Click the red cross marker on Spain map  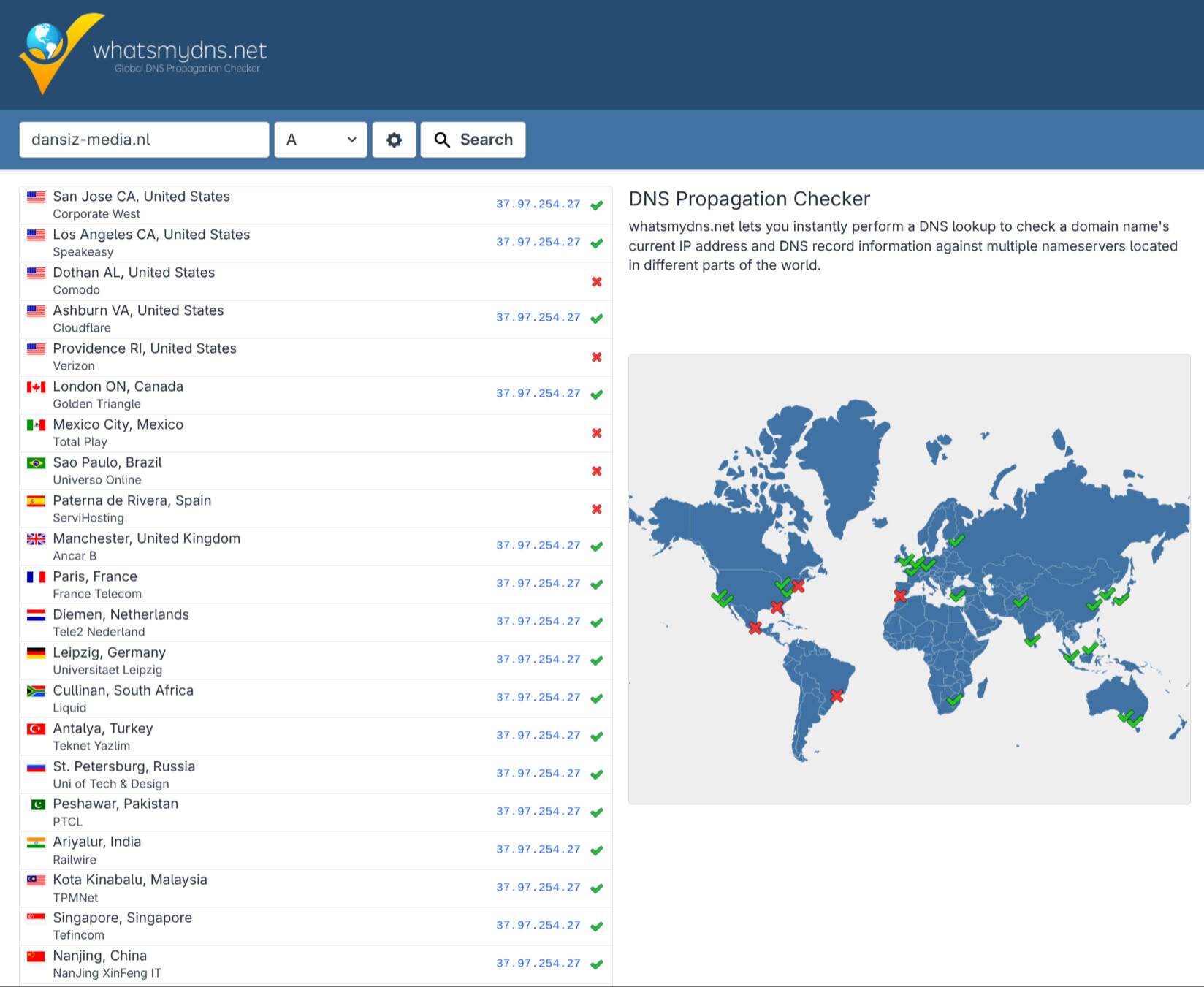[x=900, y=595]
